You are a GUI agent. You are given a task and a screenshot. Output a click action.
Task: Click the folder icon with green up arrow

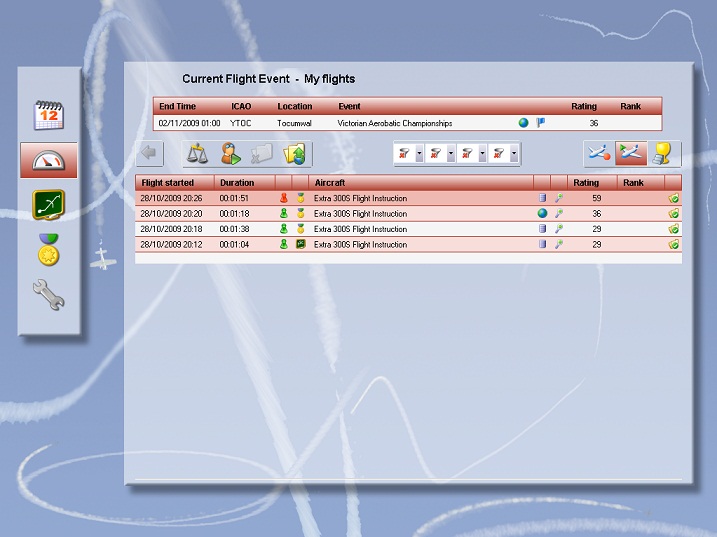point(296,153)
